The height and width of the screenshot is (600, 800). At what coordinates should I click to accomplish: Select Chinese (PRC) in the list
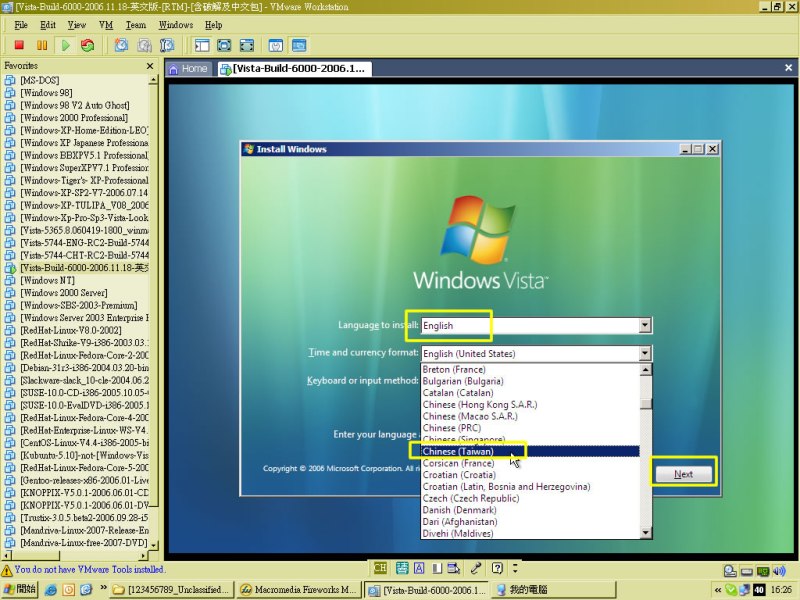[x=530, y=428]
